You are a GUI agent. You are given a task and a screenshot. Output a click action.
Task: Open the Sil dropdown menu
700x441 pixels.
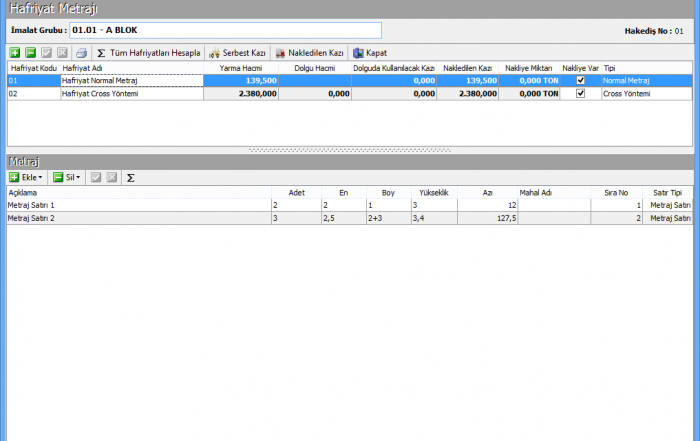[67, 177]
